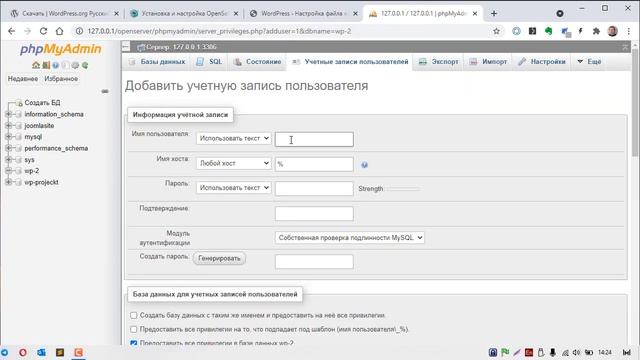
Task: Open the phpMyAdmin documentation blue question icon
Action: click(x=56, y=65)
